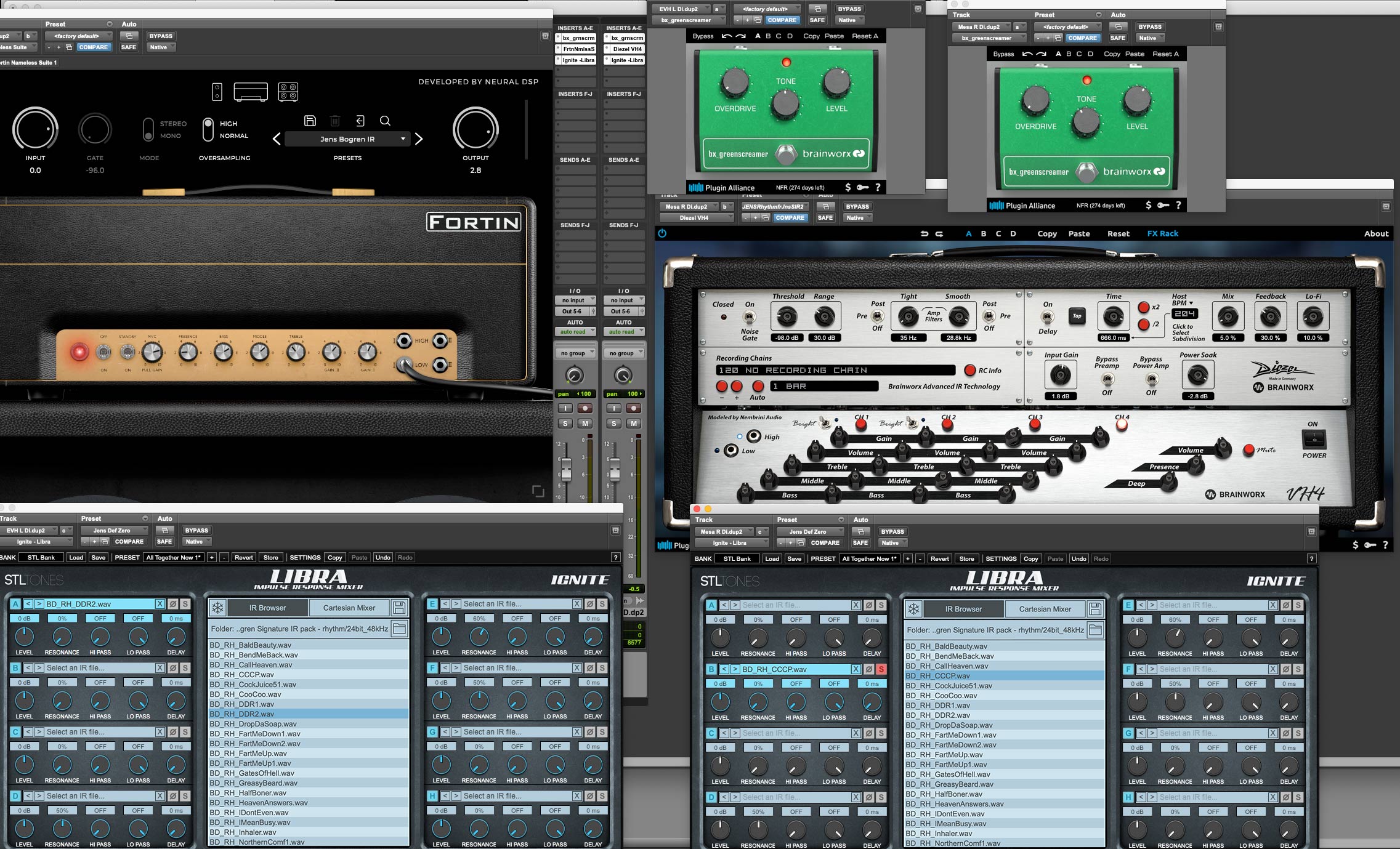Open the IR folder browse icon in left Libra
Viewport: 1400px width, 849px height.
coord(399,629)
